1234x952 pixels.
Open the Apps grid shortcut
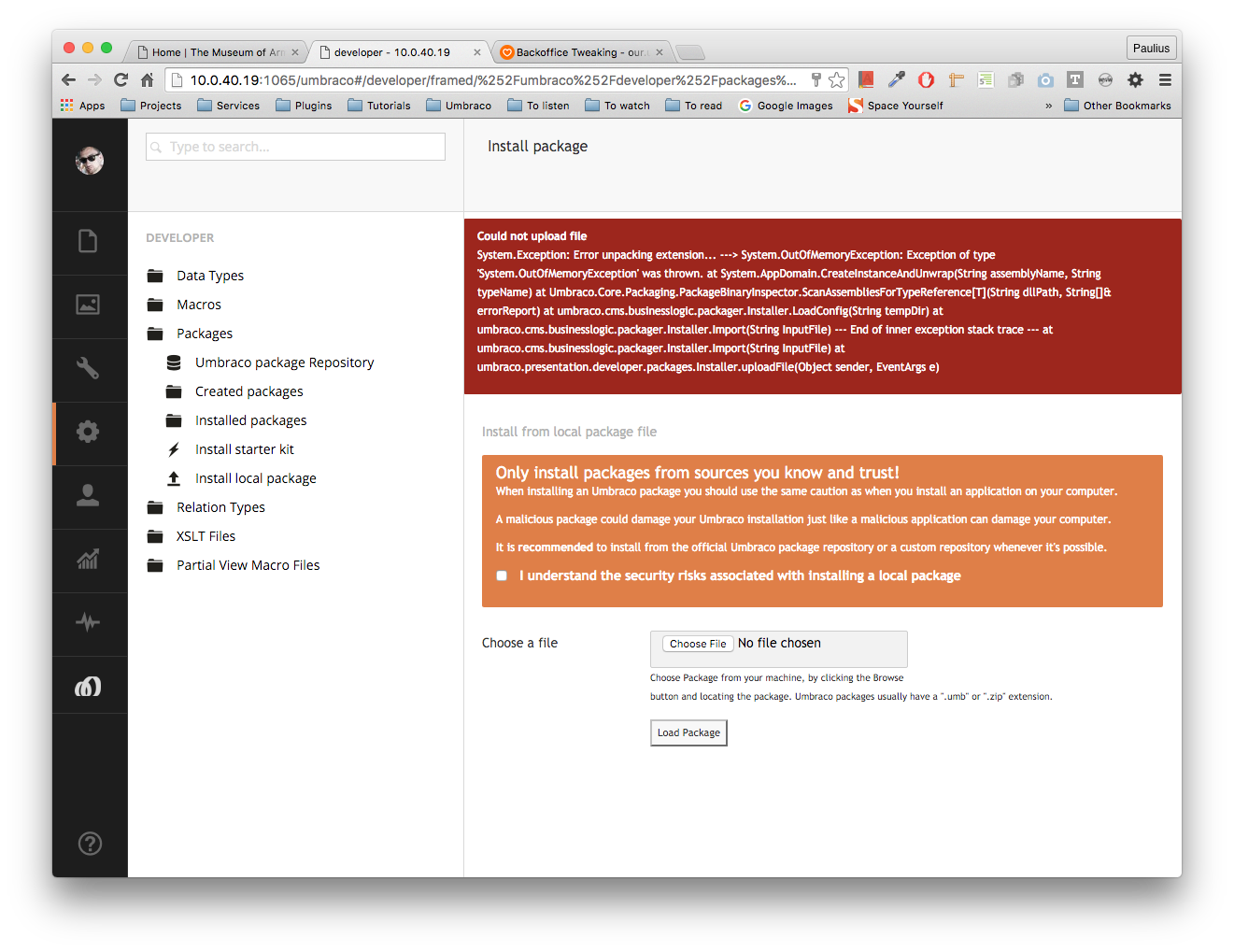(x=82, y=106)
